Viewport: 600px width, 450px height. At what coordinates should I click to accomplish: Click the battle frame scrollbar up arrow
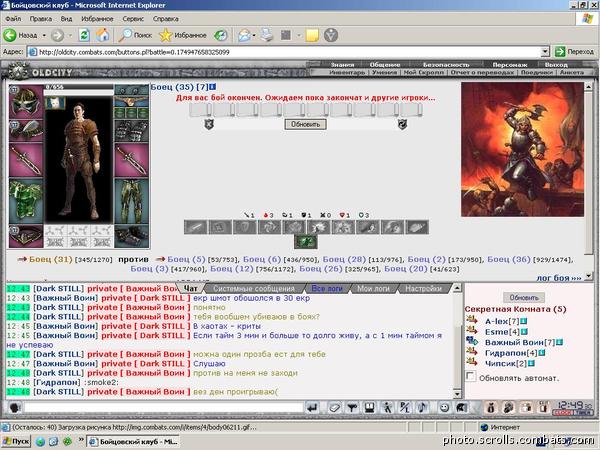589,87
